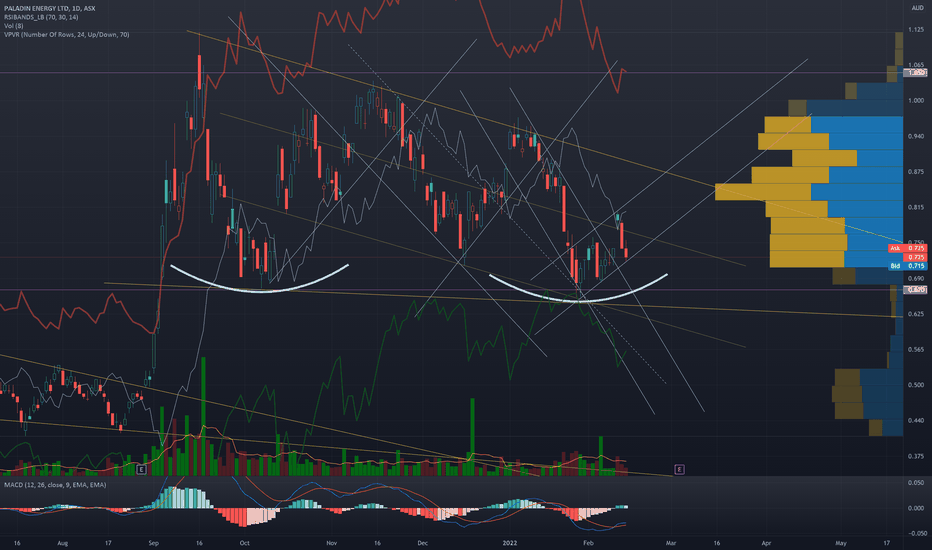Click the Aug label on time axis
Viewport: 932px width, 550px height.
tap(62, 543)
